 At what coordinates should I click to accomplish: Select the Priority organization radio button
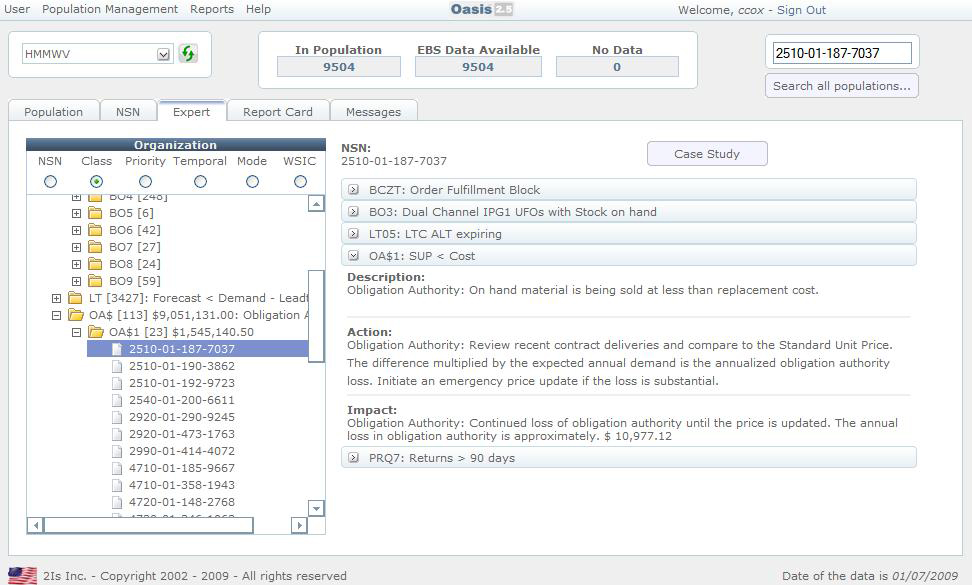pyautogui.click(x=145, y=182)
